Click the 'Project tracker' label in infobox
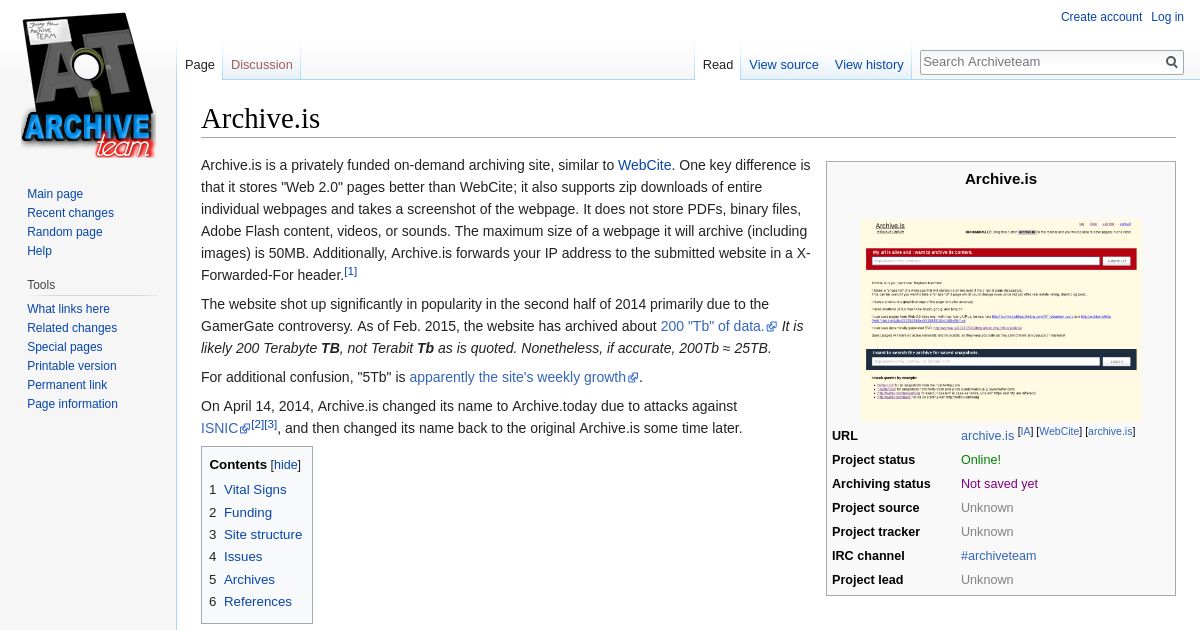The image size is (1200, 630). pyautogui.click(x=876, y=532)
